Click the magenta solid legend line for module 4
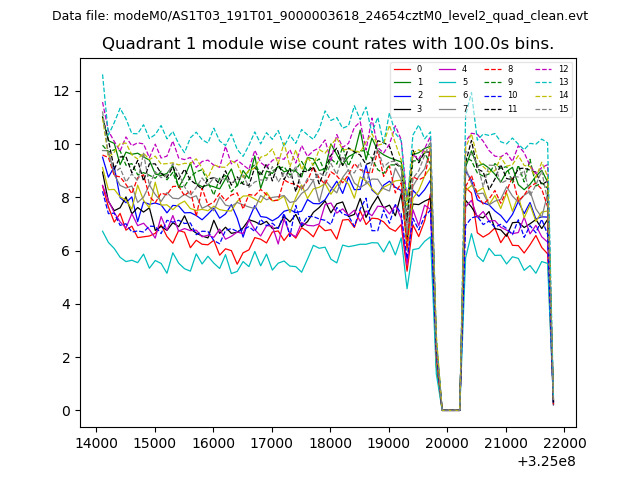The image size is (640, 480). tap(448, 69)
